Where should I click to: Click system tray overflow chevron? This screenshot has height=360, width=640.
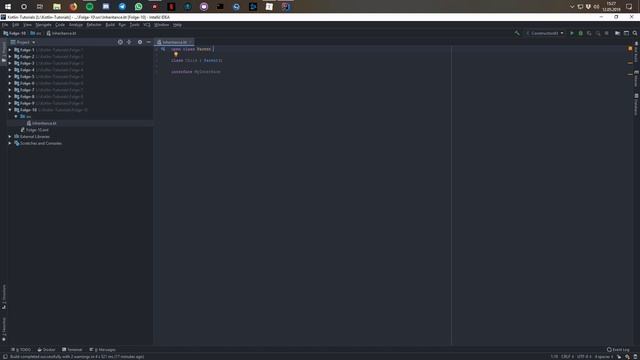click(x=572, y=7)
